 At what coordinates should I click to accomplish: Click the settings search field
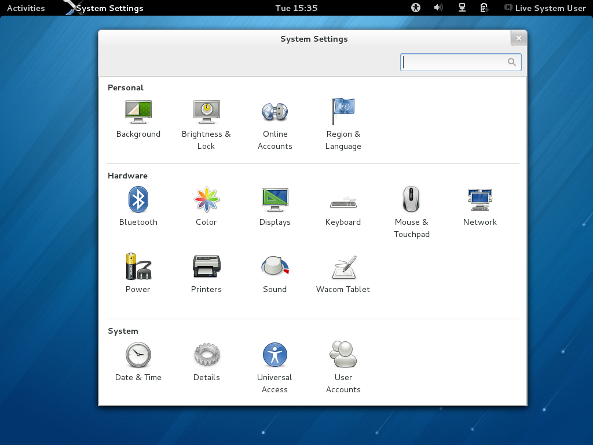click(x=461, y=62)
